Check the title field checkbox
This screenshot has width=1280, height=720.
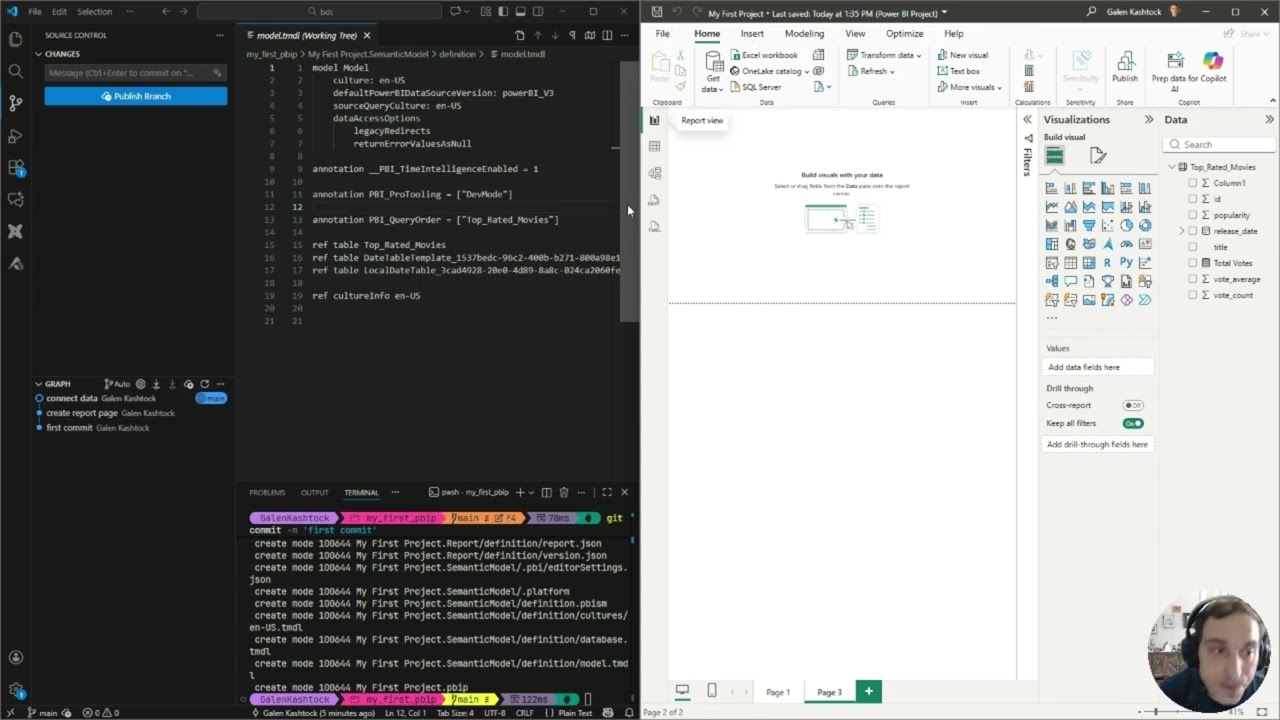click(1193, 247)
